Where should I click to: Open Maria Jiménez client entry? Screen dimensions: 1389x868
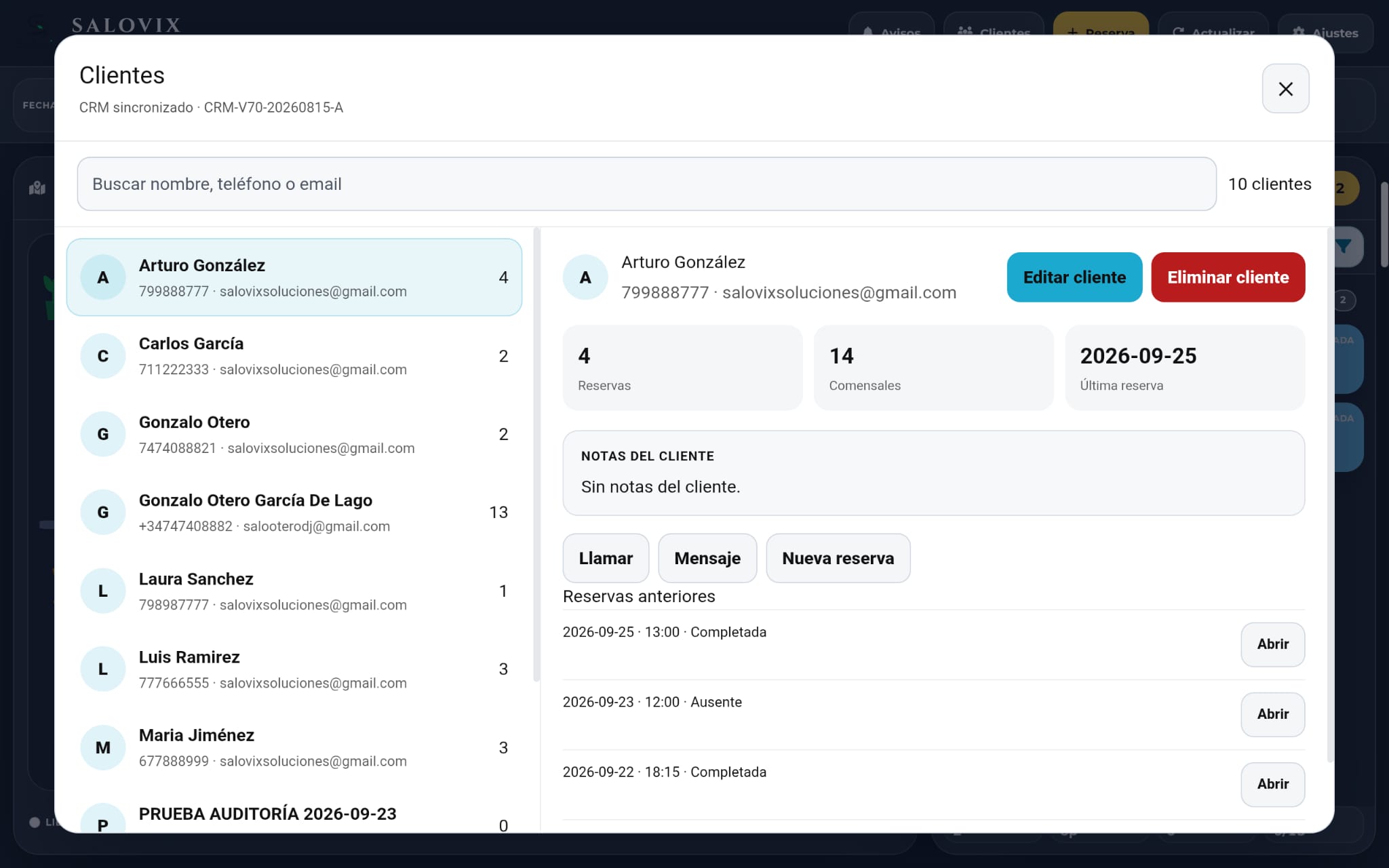point(294,747)
